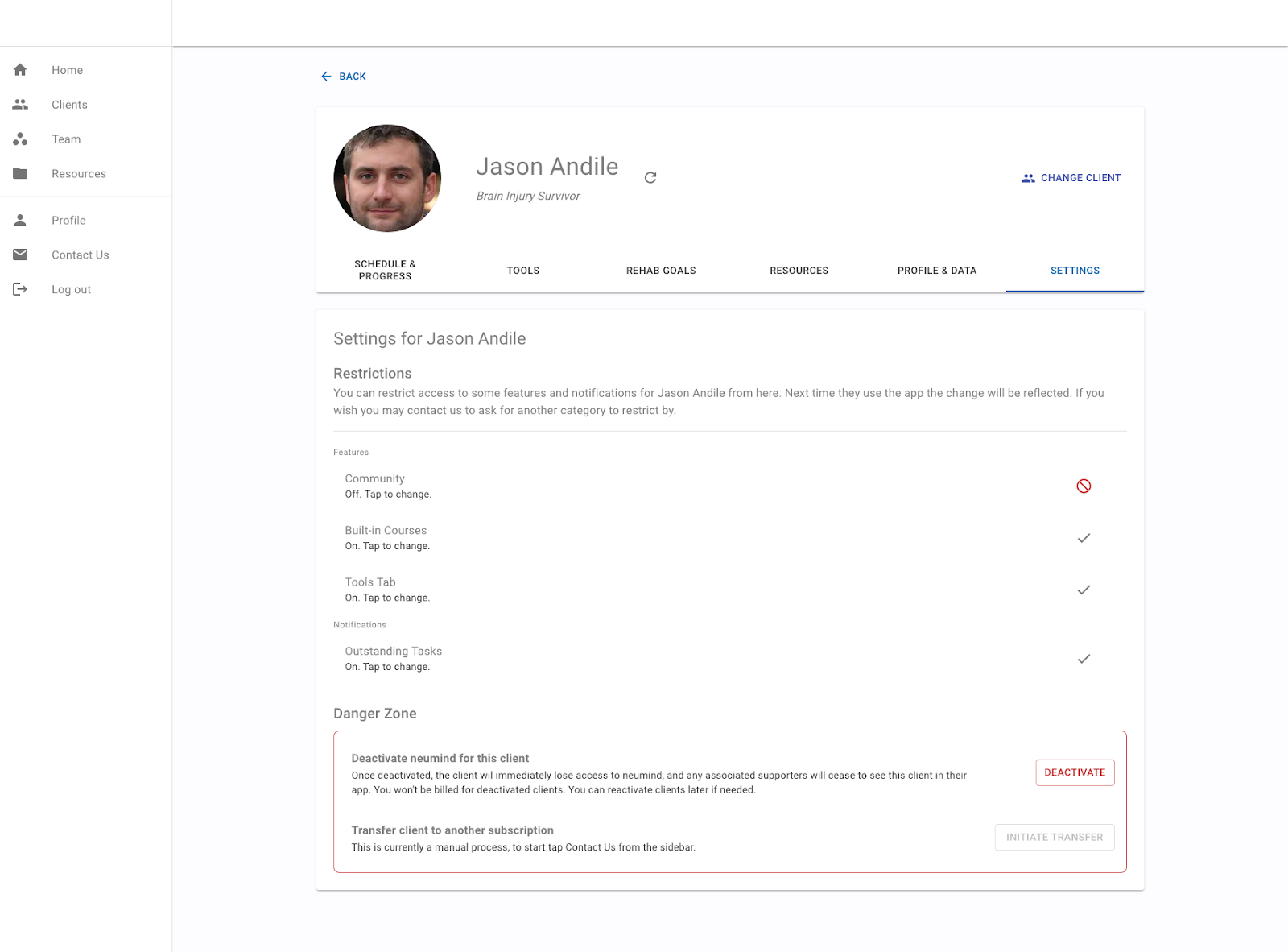Click 'Settings for Jason Andile' heading
Viewport: 1288px width, 952px height.
click(430, 339)
